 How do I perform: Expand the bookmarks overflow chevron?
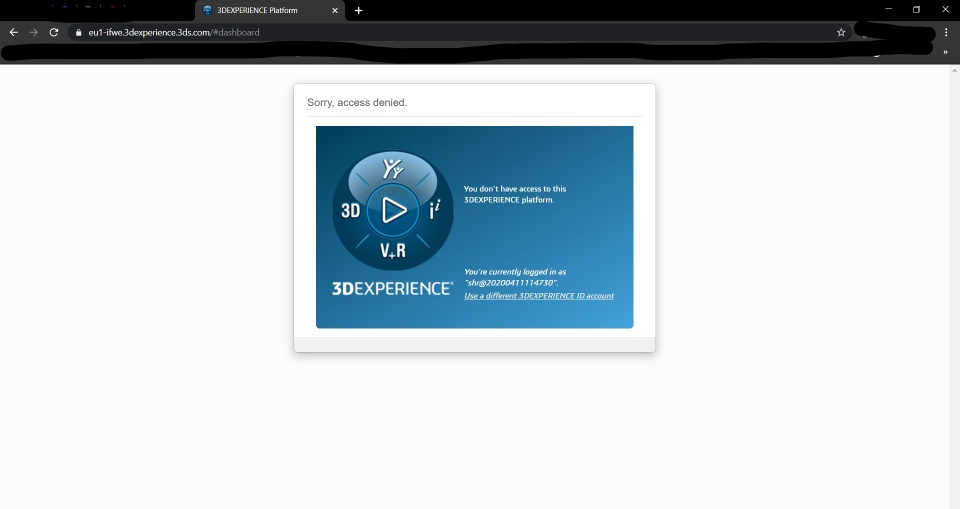click(x=945, y=53)
